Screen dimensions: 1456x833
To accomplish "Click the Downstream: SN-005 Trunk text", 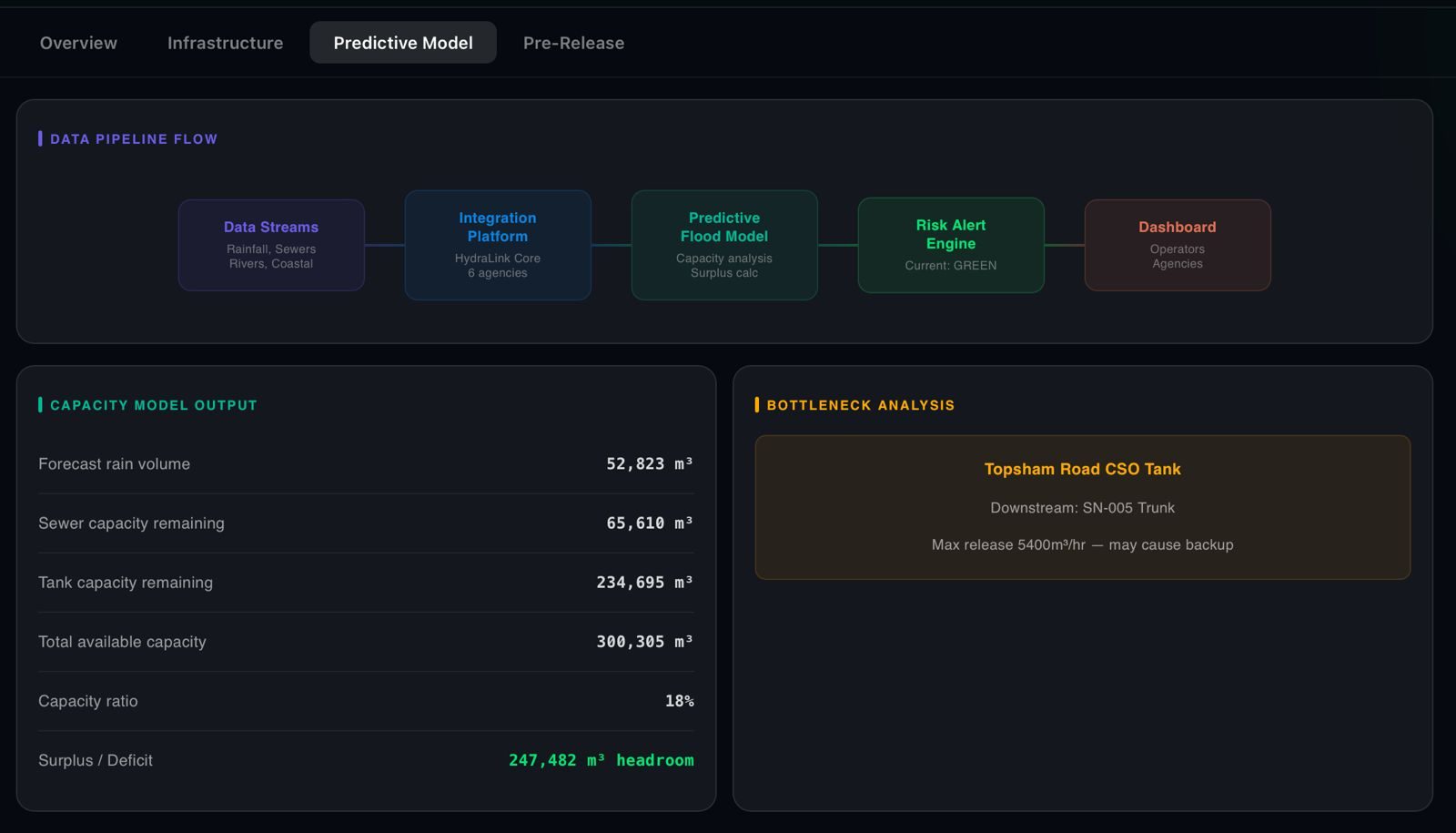I will click(x=1083, y=508).
